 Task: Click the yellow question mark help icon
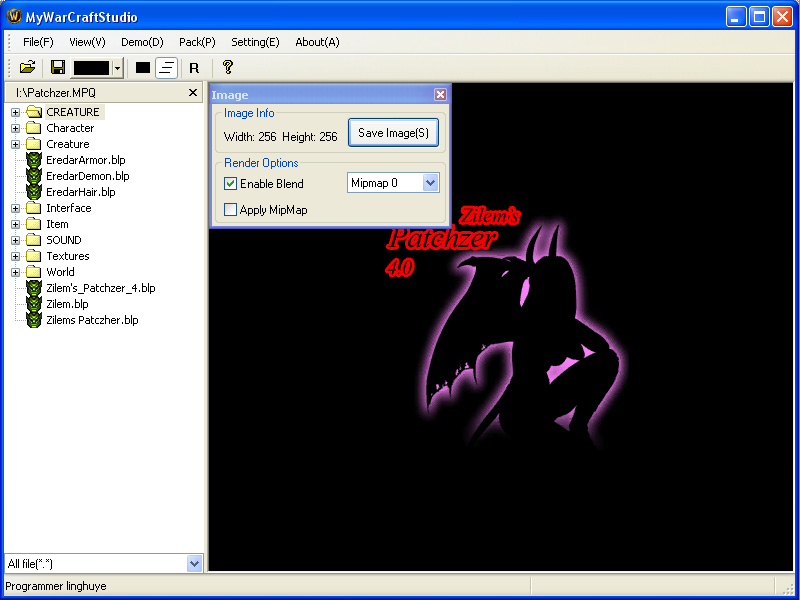(x=228, y=67)
